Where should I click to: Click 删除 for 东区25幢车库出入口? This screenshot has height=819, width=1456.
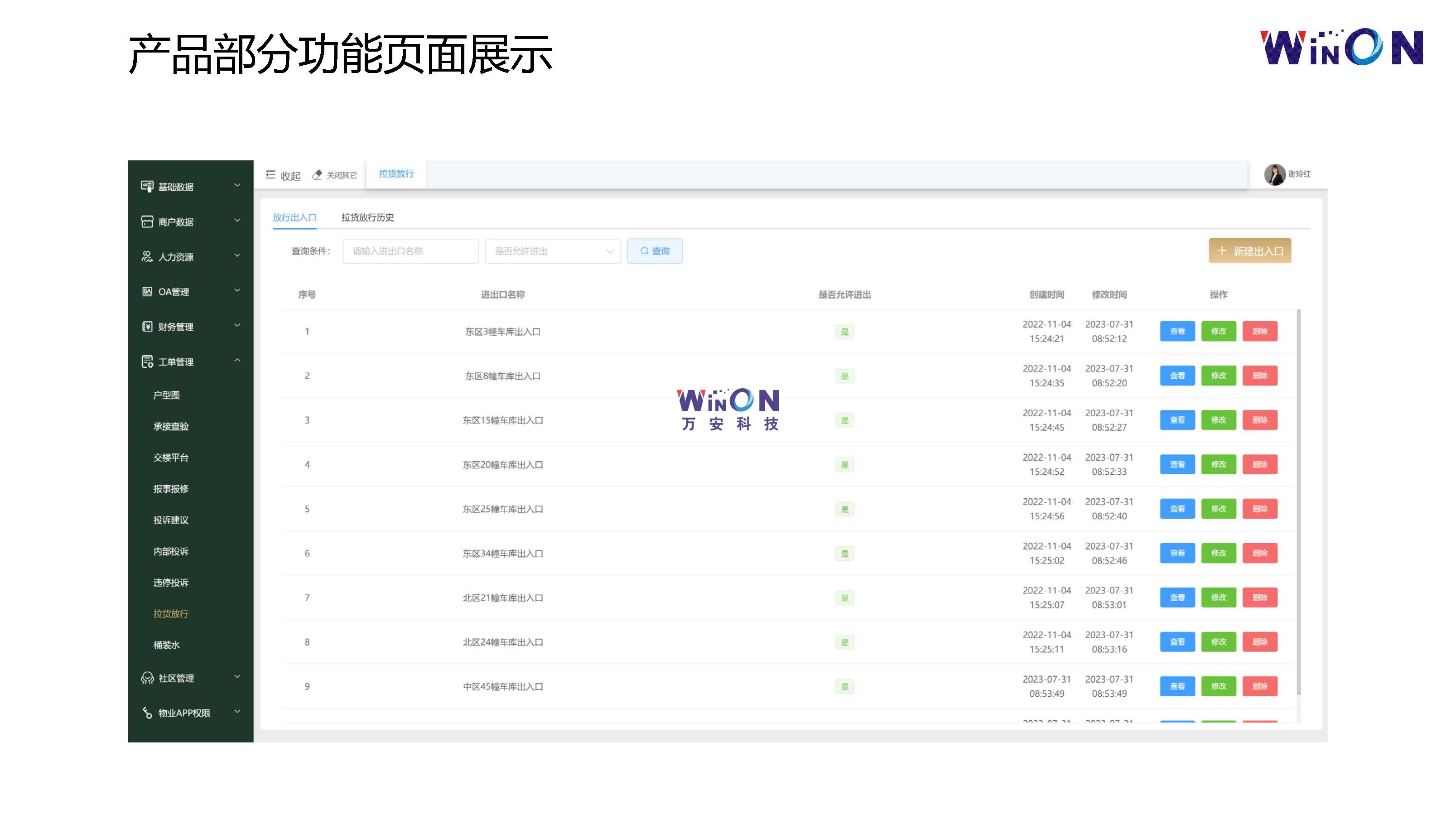[1260, 509]
